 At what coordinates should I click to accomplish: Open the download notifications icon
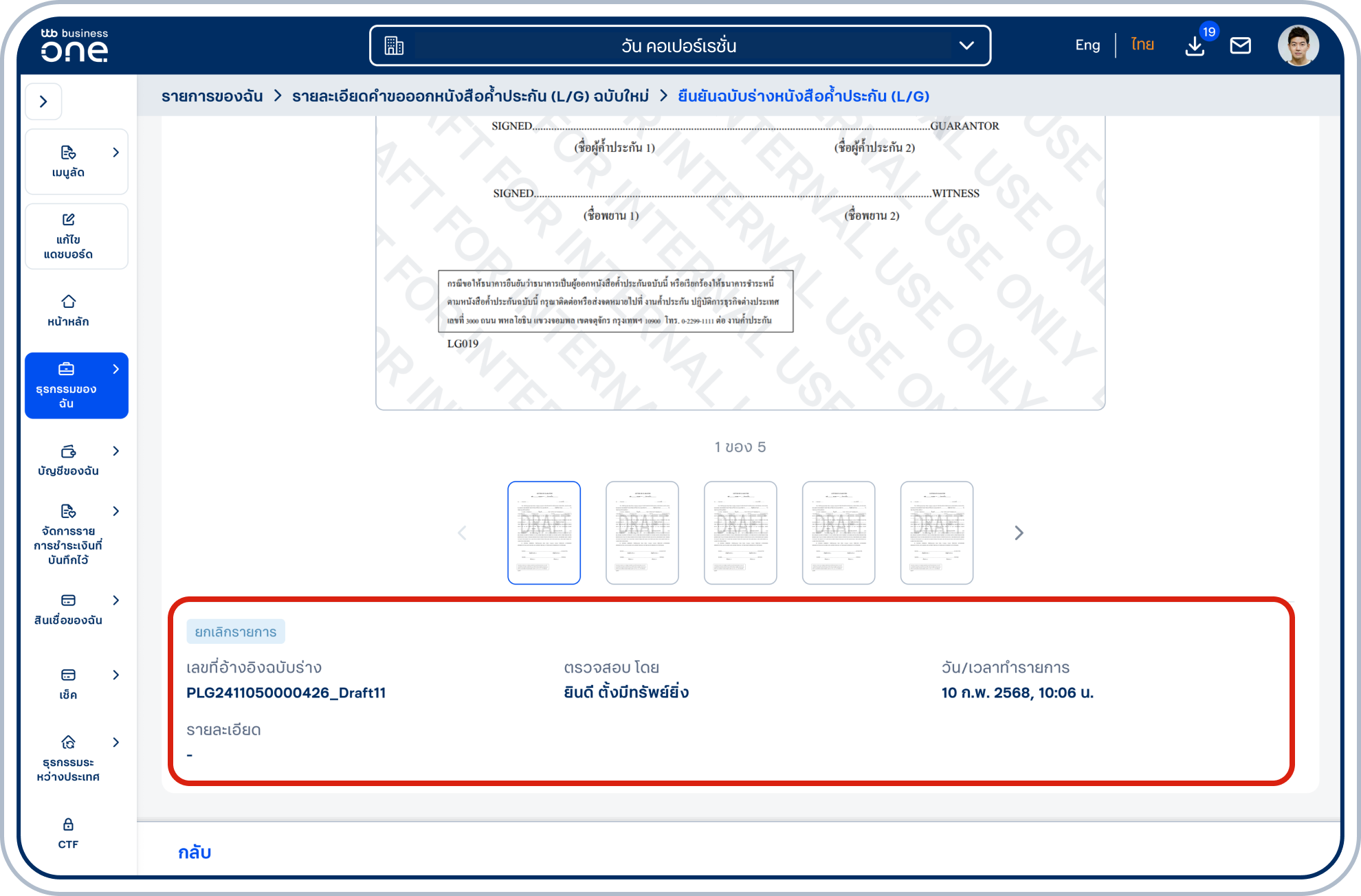click(x=1195, y=46)
